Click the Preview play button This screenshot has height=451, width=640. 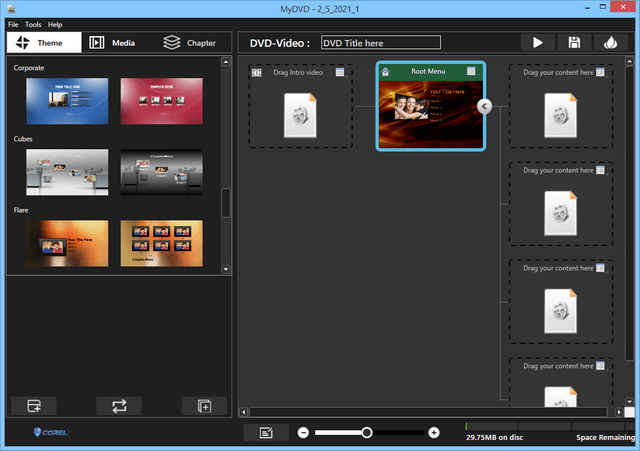pyautogui.click(x=537, y=43)
